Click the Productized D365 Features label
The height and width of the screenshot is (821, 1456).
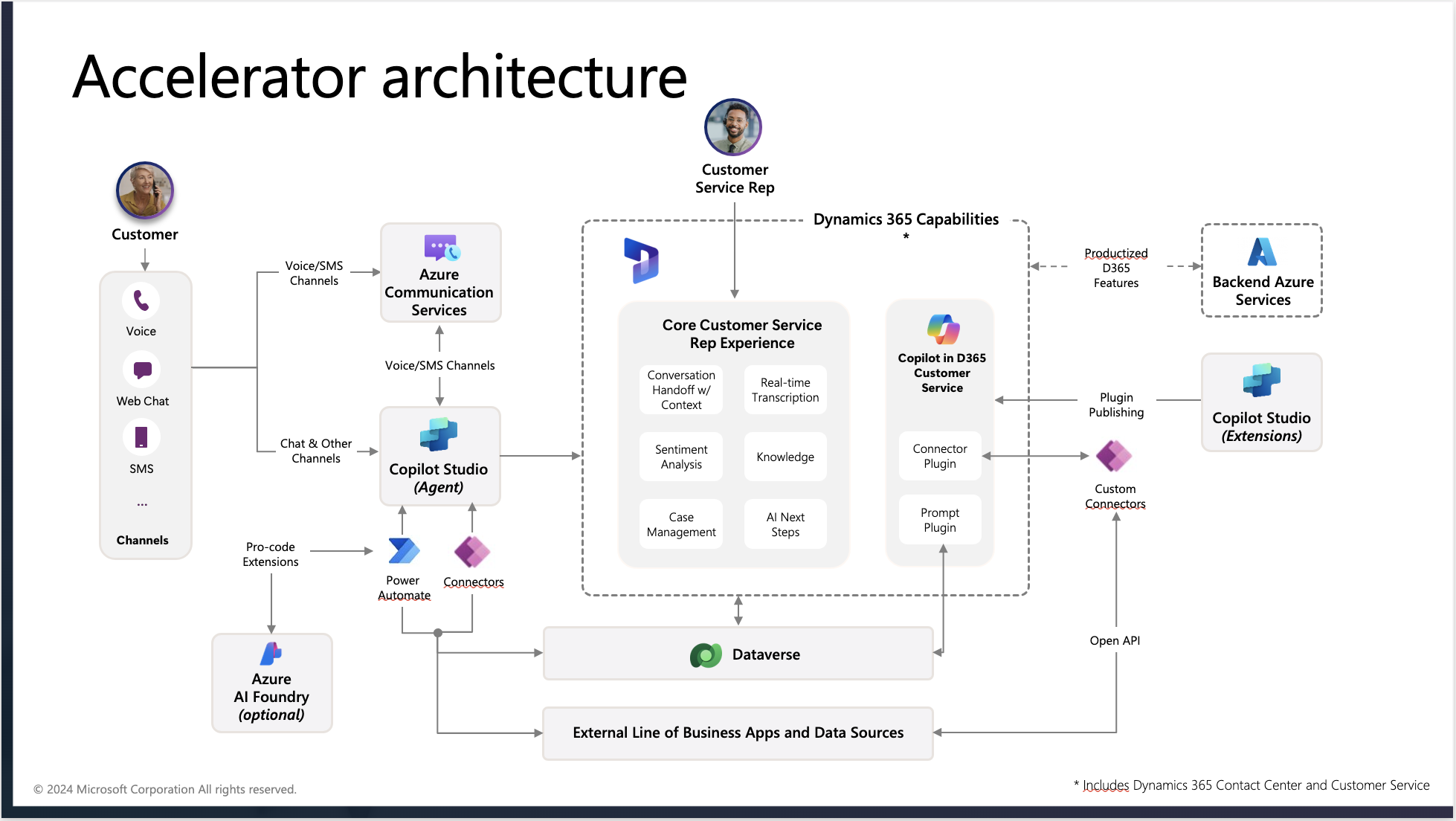click(1116, 268)
